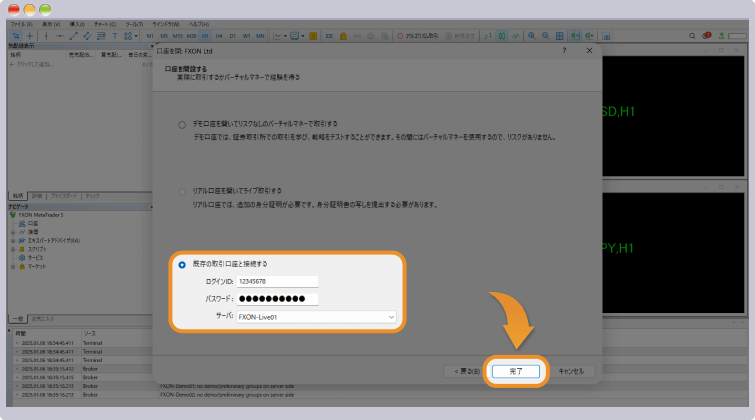
Task: Click the 完了 (Finish) button
Action: point(516,371)
